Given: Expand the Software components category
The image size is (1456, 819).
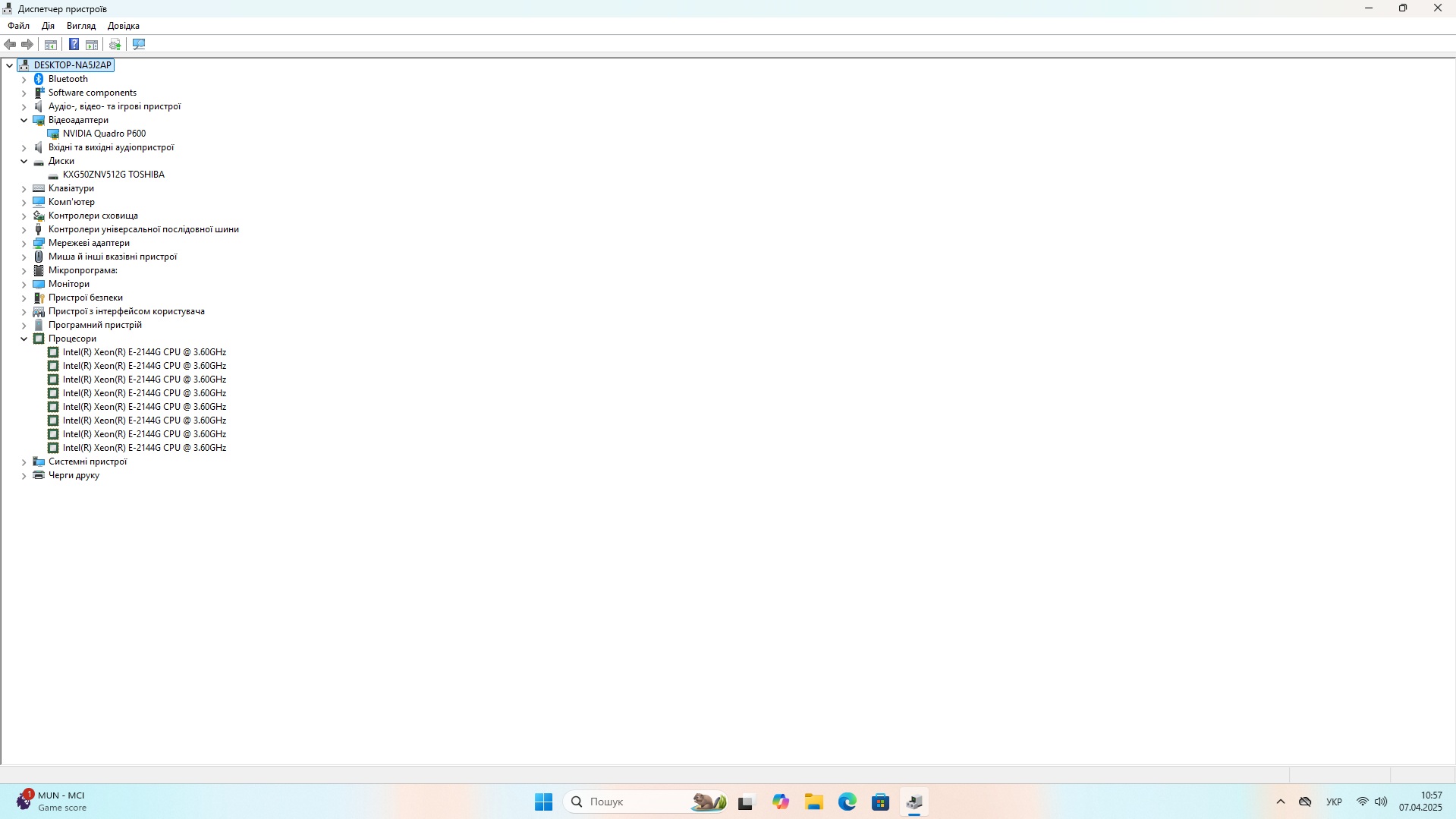Looking at the screenshot, I should point(24,93).
